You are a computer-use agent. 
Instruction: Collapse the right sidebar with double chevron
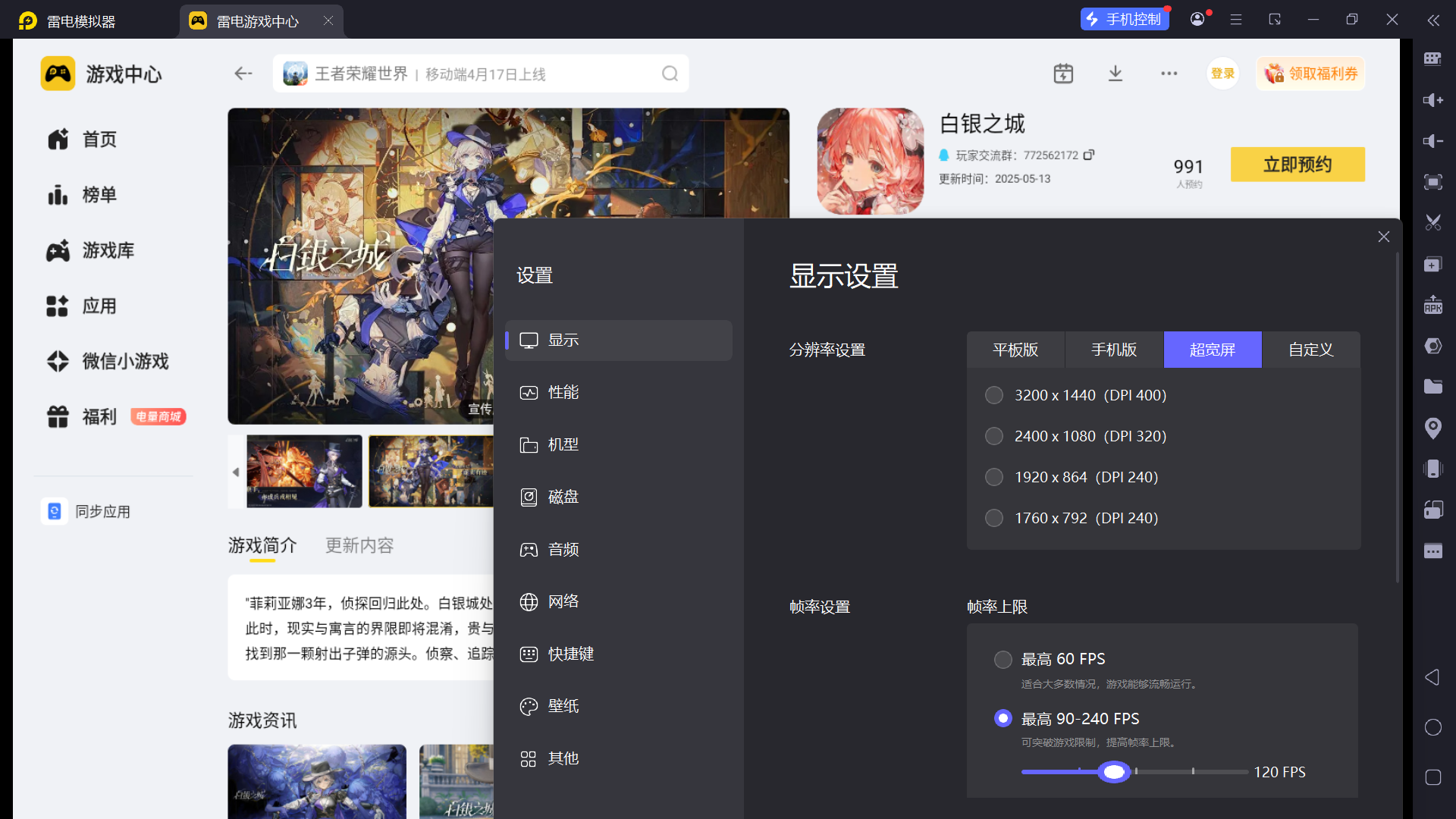[x=1432, y=20]
